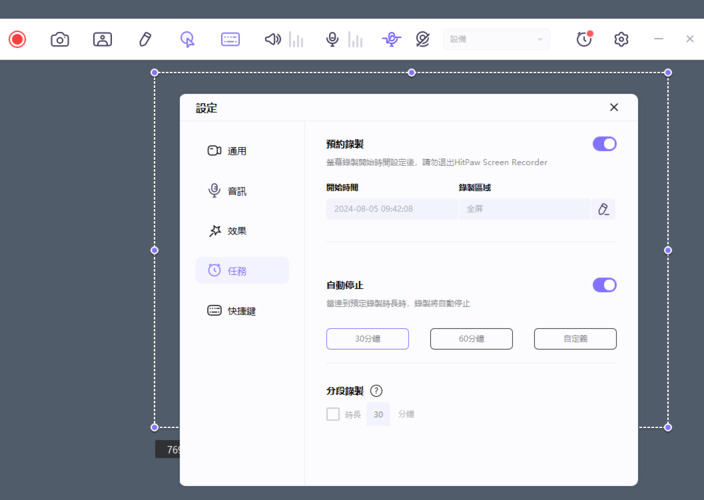Click the right-middle selection handle

tap(668, 250)
